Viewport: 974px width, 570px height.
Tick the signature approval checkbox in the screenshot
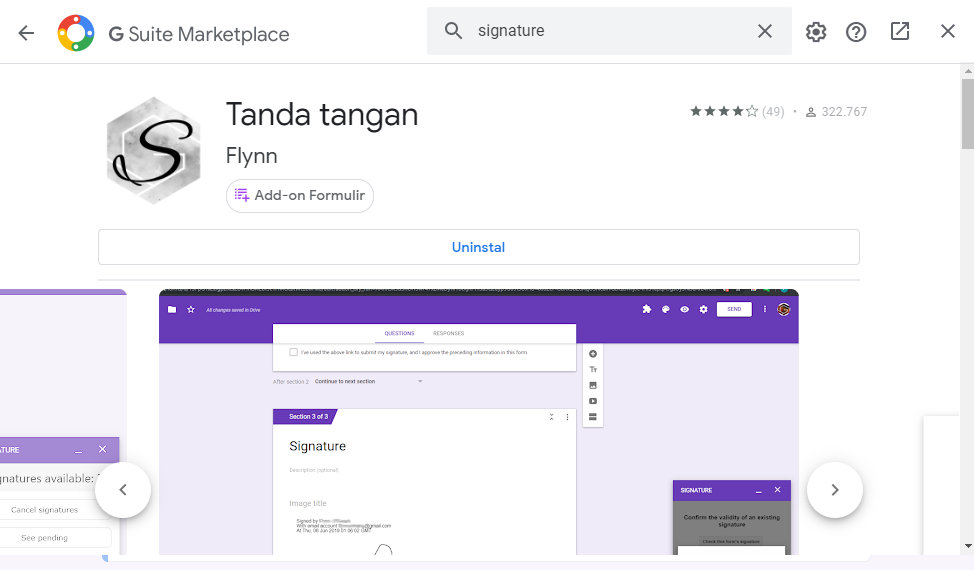click(293, 352)
